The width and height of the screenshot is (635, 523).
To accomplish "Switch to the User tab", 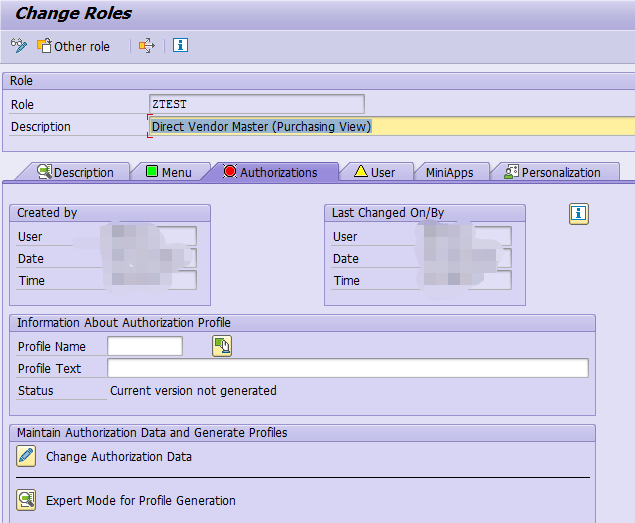I will 375,172.
